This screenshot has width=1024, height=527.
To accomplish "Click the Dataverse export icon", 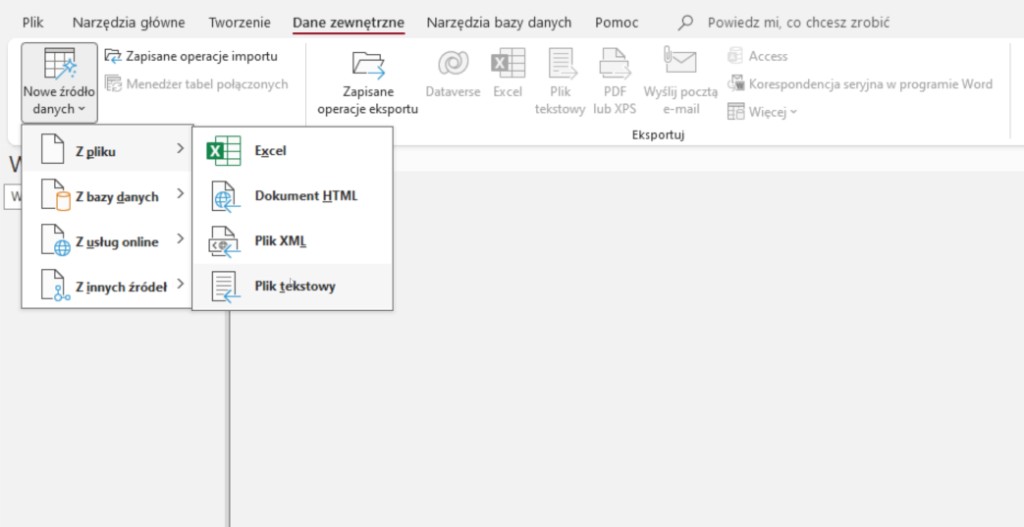I will (x=452, y=65).
